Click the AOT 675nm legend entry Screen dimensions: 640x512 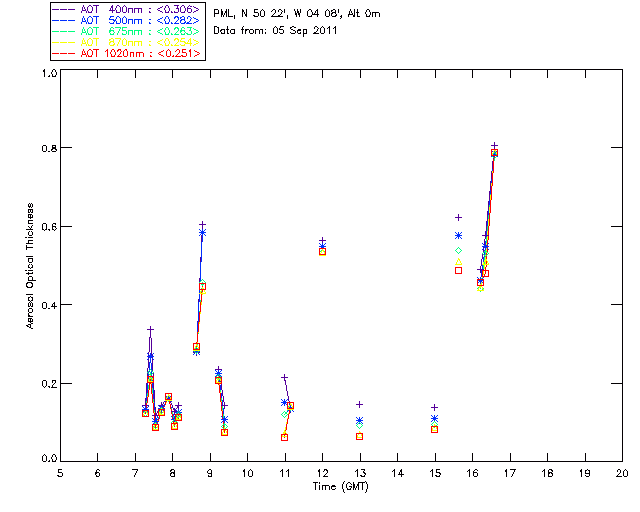point(127,31)
